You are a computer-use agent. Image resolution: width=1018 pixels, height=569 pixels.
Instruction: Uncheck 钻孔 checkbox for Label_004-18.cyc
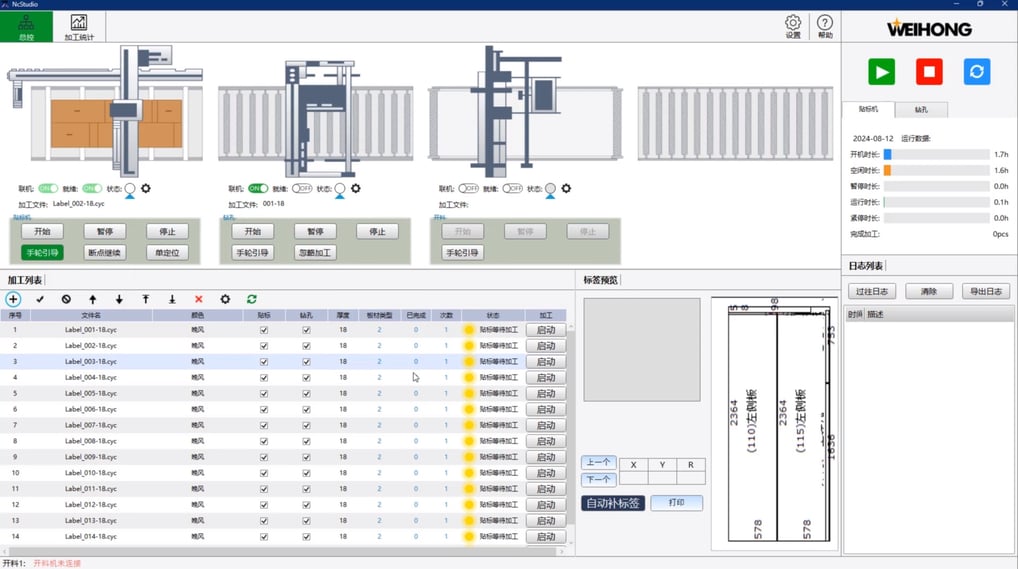click(x=306, y=377)
